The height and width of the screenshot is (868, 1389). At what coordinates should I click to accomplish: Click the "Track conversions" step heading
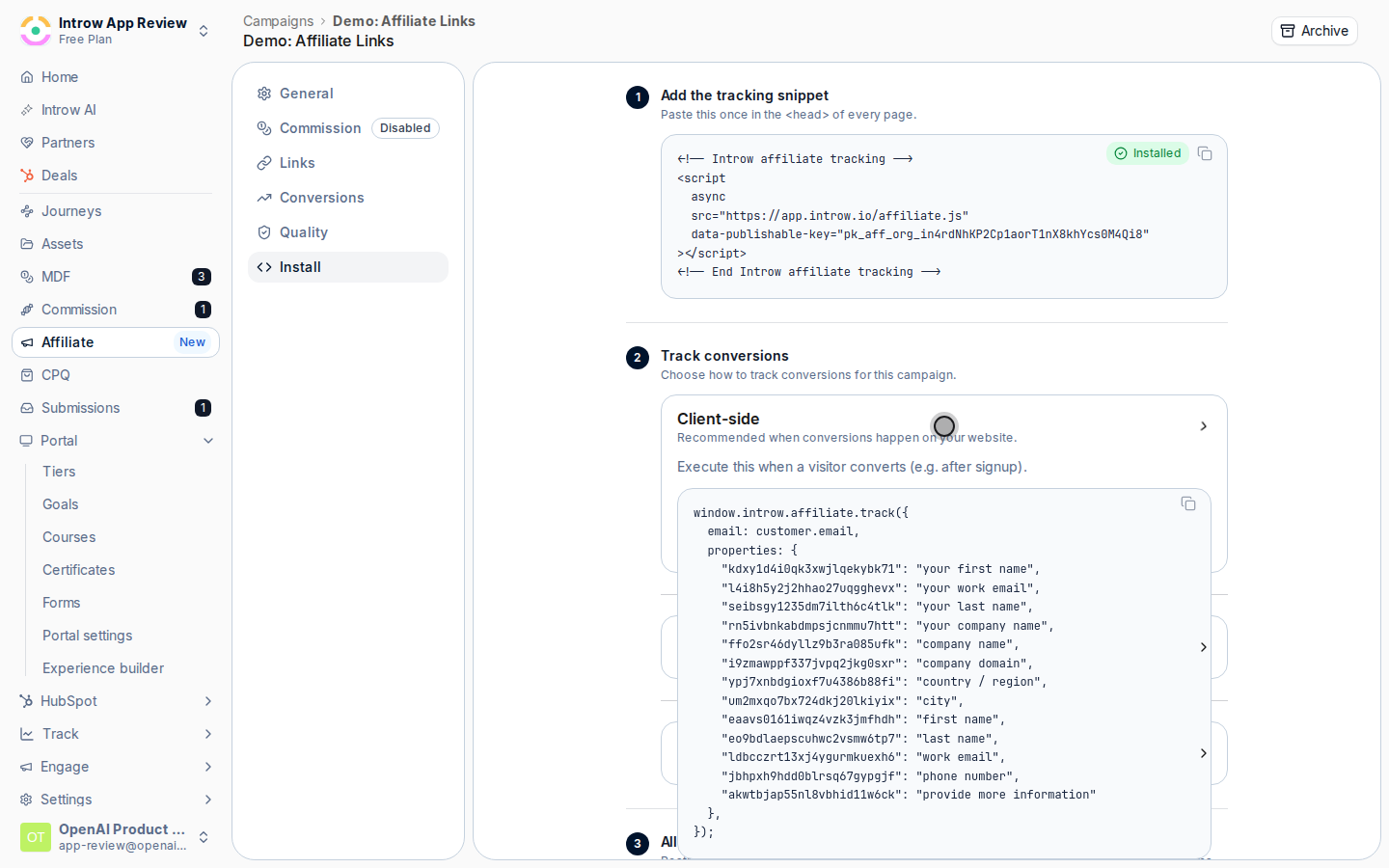coord(724,356)
